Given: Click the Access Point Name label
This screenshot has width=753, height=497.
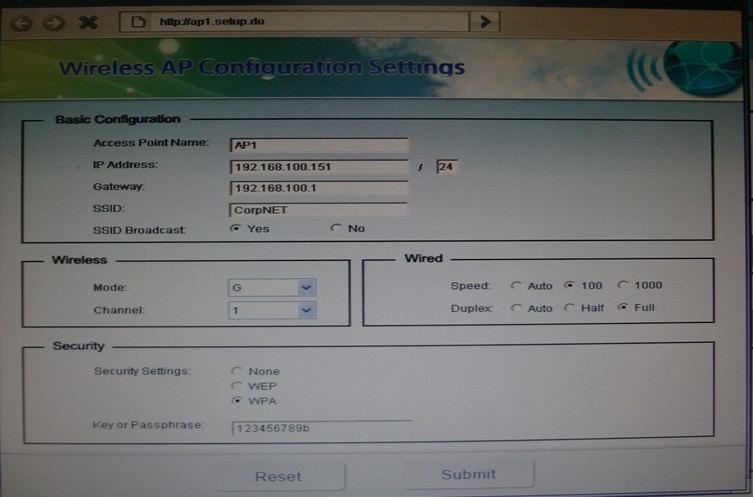Looking at the screenshot, I should coord(151,143).
